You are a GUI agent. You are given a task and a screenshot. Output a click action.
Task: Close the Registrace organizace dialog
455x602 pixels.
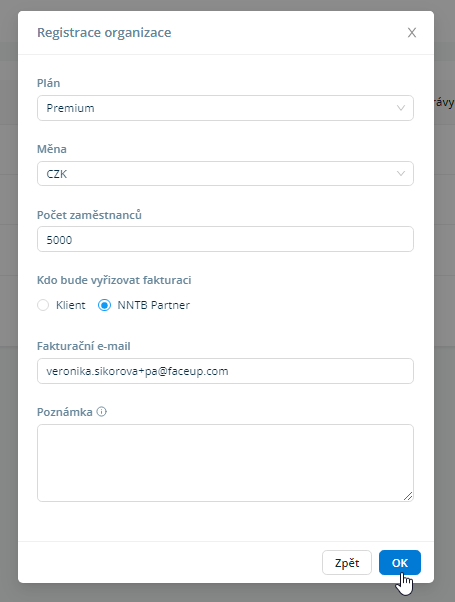[x=412, y=33]
